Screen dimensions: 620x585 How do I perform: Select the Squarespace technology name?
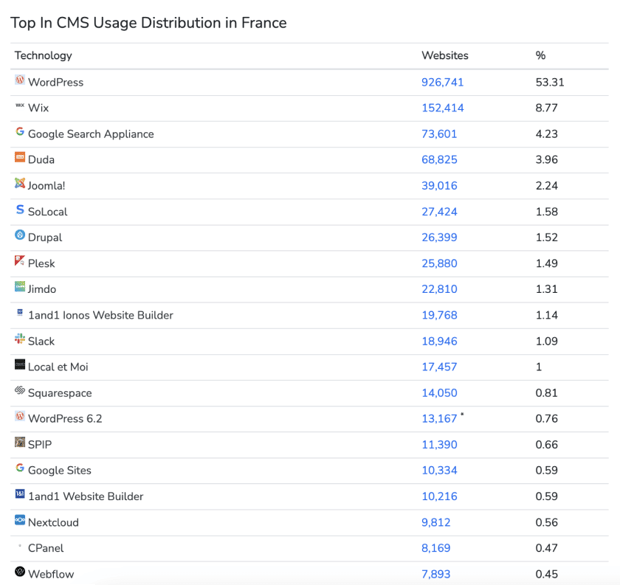[x=60, y=394]
